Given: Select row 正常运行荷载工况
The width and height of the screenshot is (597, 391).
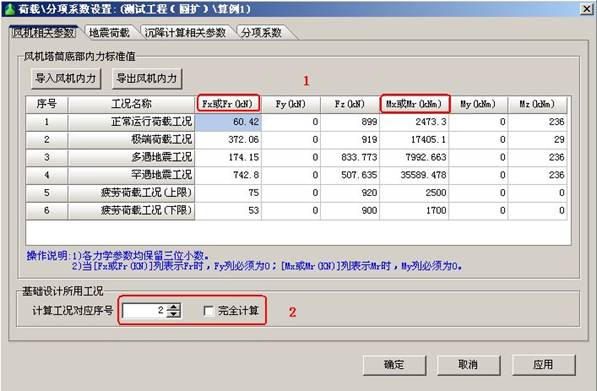Looking at the screenshot, I should 131,122.
